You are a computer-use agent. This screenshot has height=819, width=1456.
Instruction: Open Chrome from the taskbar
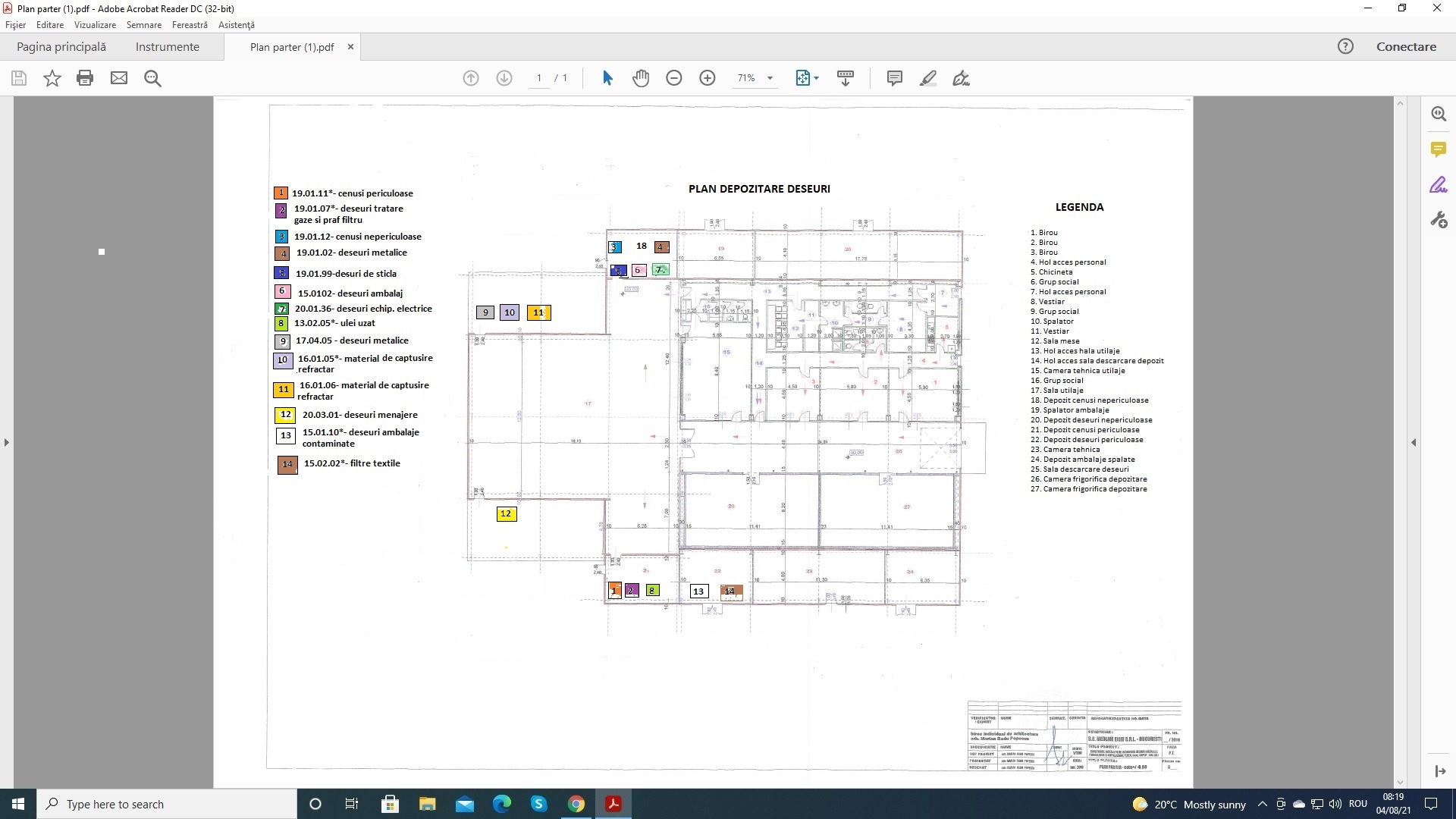tap(576, 804)
